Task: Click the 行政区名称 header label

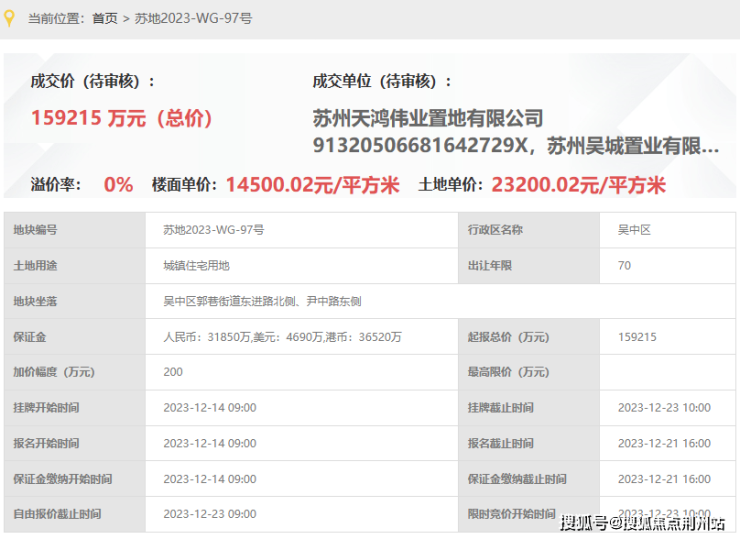Action: point(495,230)
